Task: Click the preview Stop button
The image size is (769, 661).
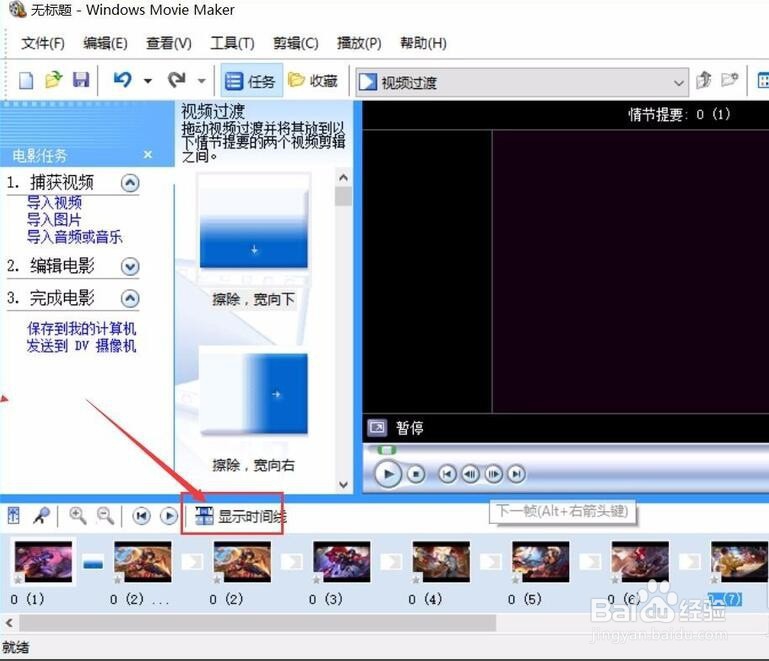Action: (x=416, y=474)
